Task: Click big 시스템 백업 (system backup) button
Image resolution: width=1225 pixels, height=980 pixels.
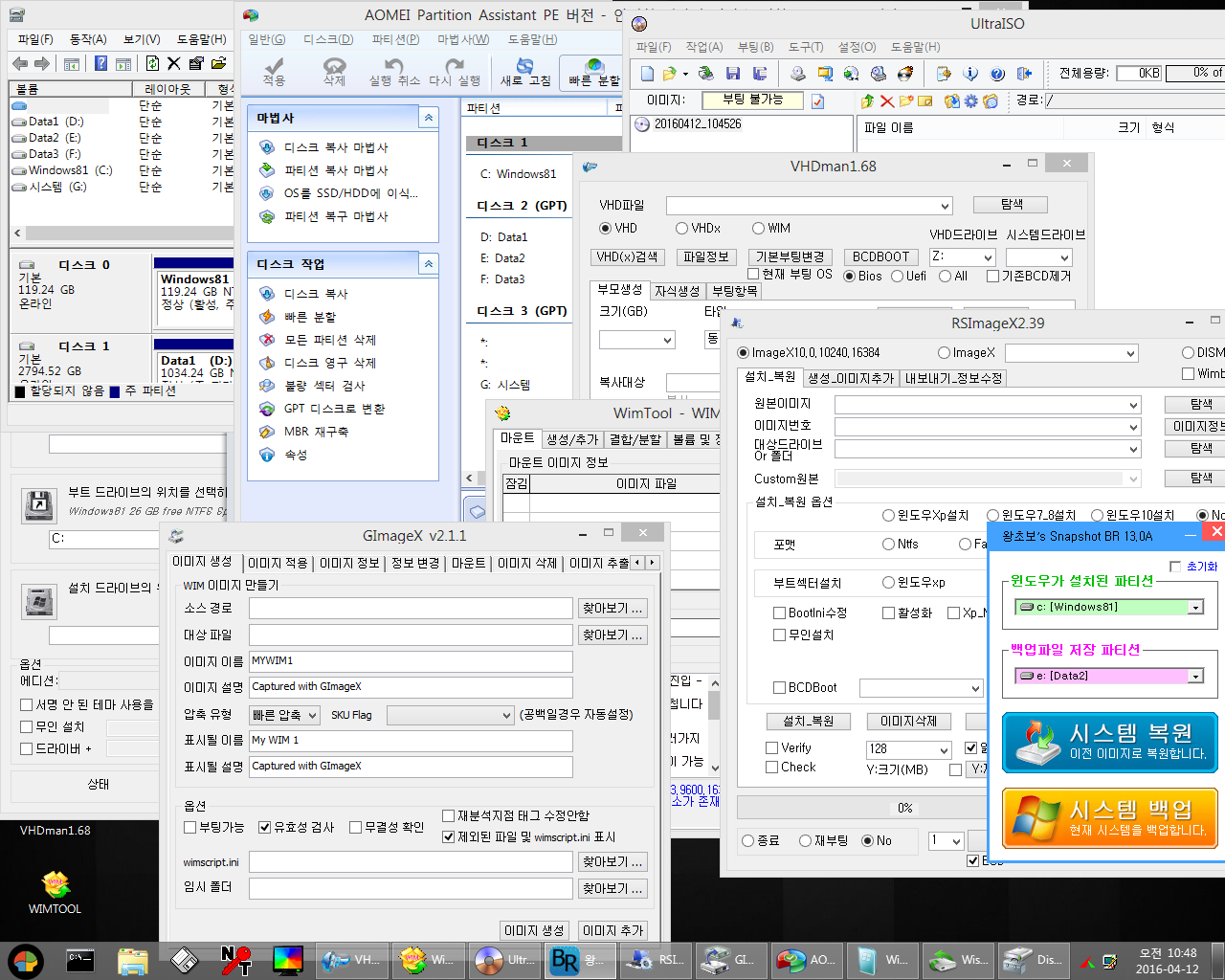Action: [x=1110, y=819]
